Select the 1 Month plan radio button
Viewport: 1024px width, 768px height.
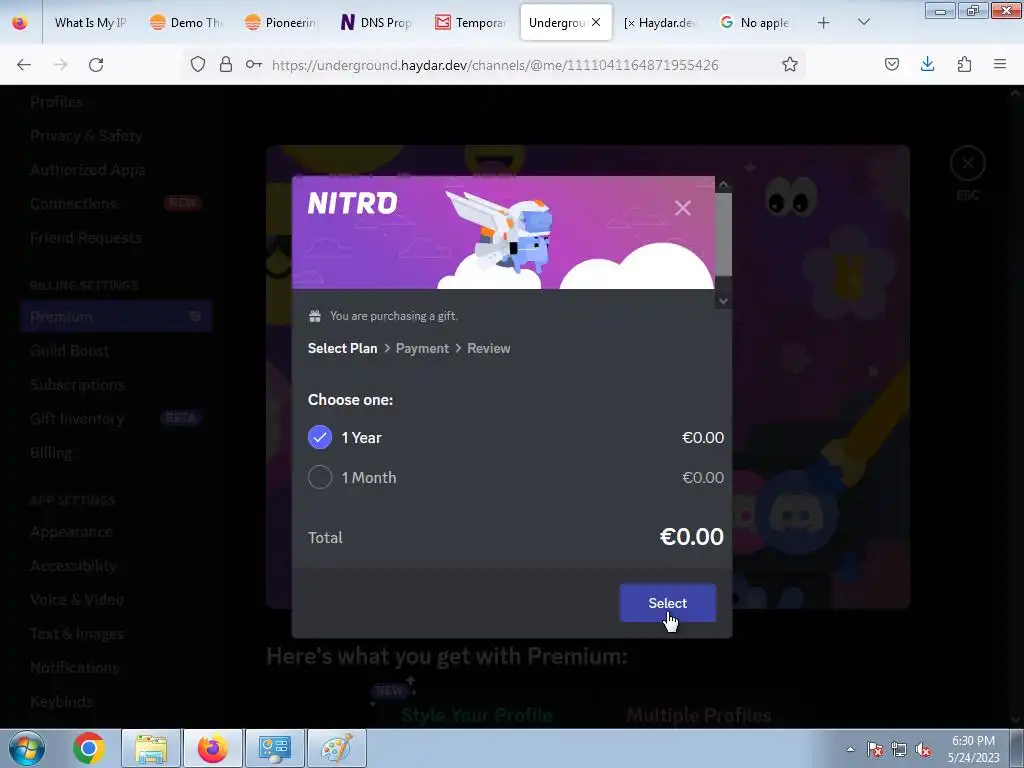pyautogui.click(x=320, y=477)
